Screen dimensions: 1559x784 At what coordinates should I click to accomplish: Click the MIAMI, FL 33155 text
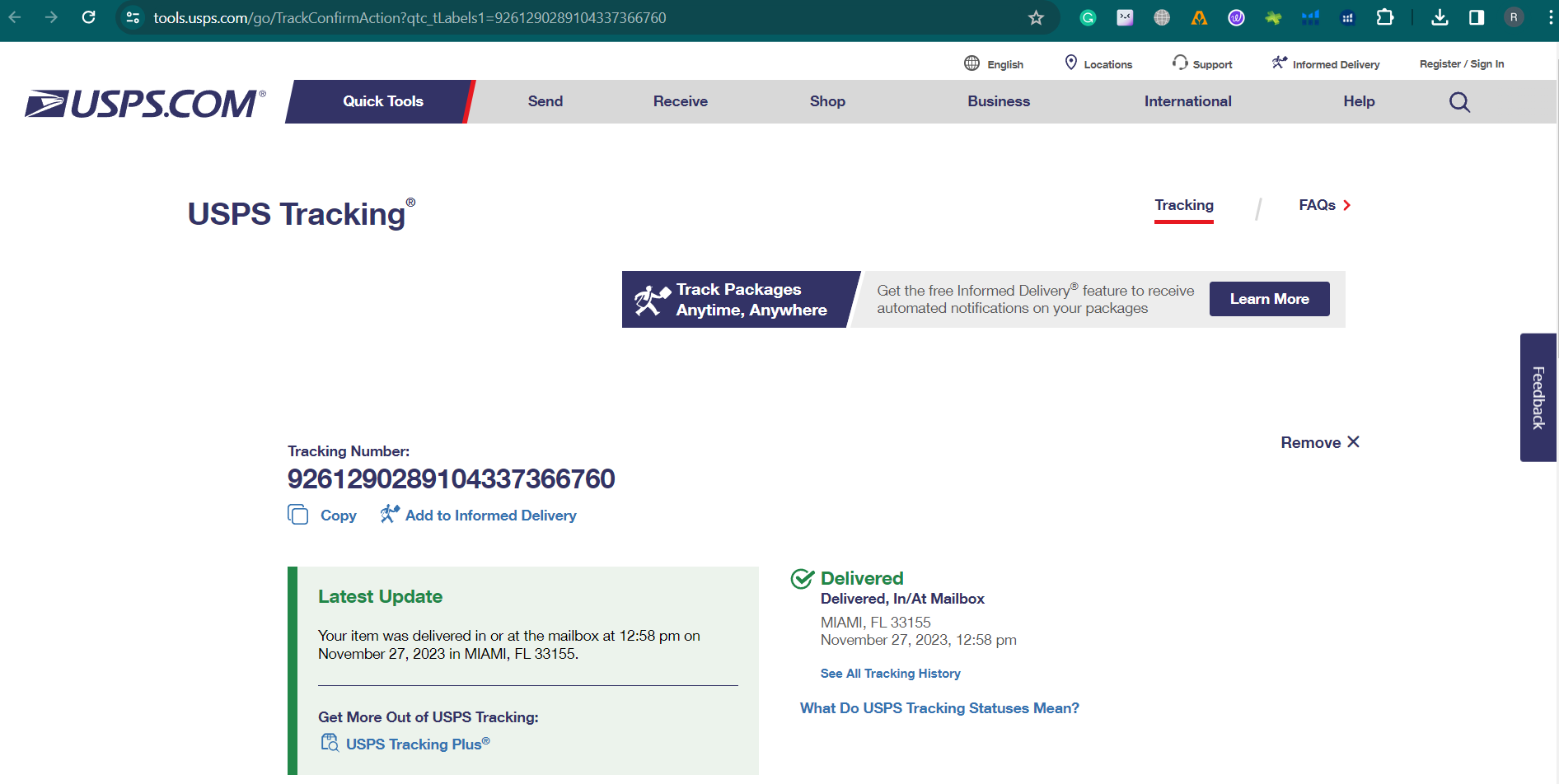875,623
